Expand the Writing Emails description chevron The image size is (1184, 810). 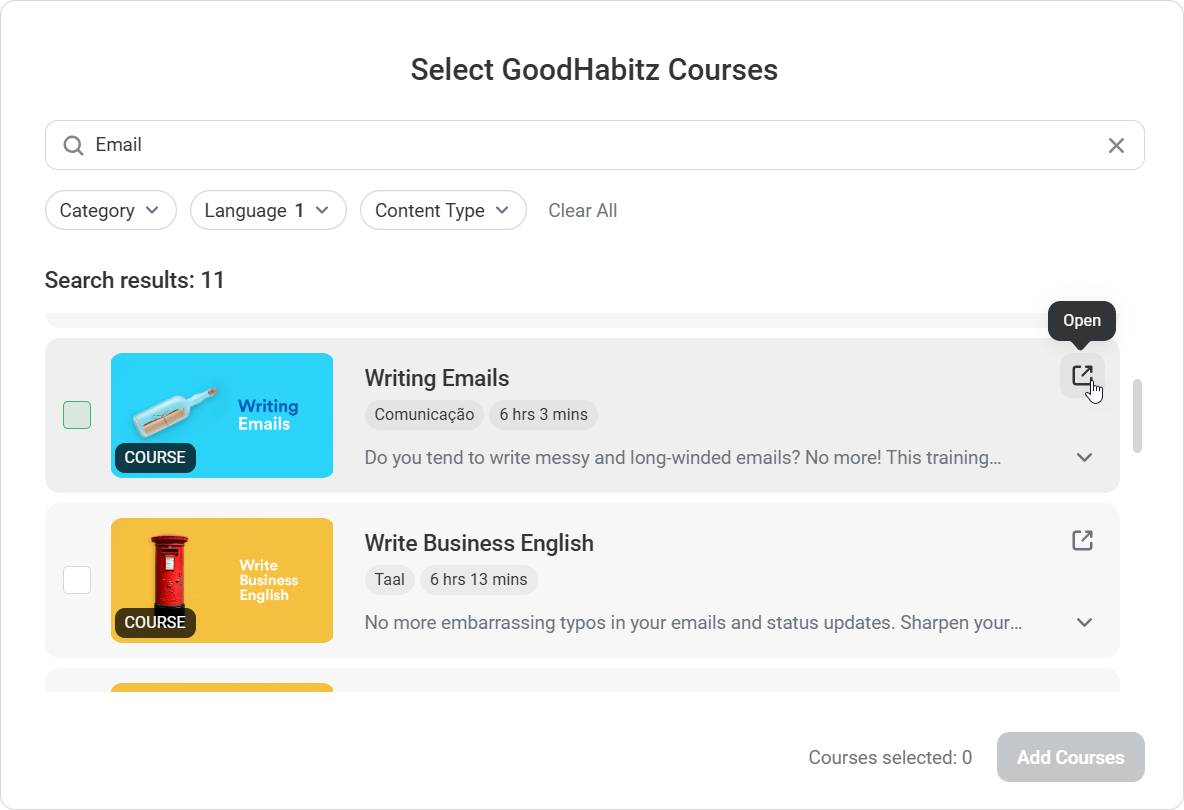[1084, 457]
